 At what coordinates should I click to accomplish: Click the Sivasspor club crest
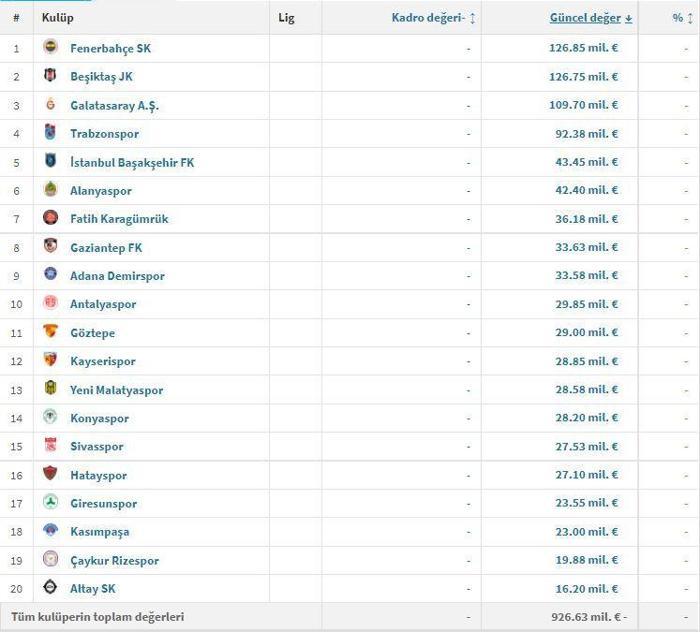50,445
